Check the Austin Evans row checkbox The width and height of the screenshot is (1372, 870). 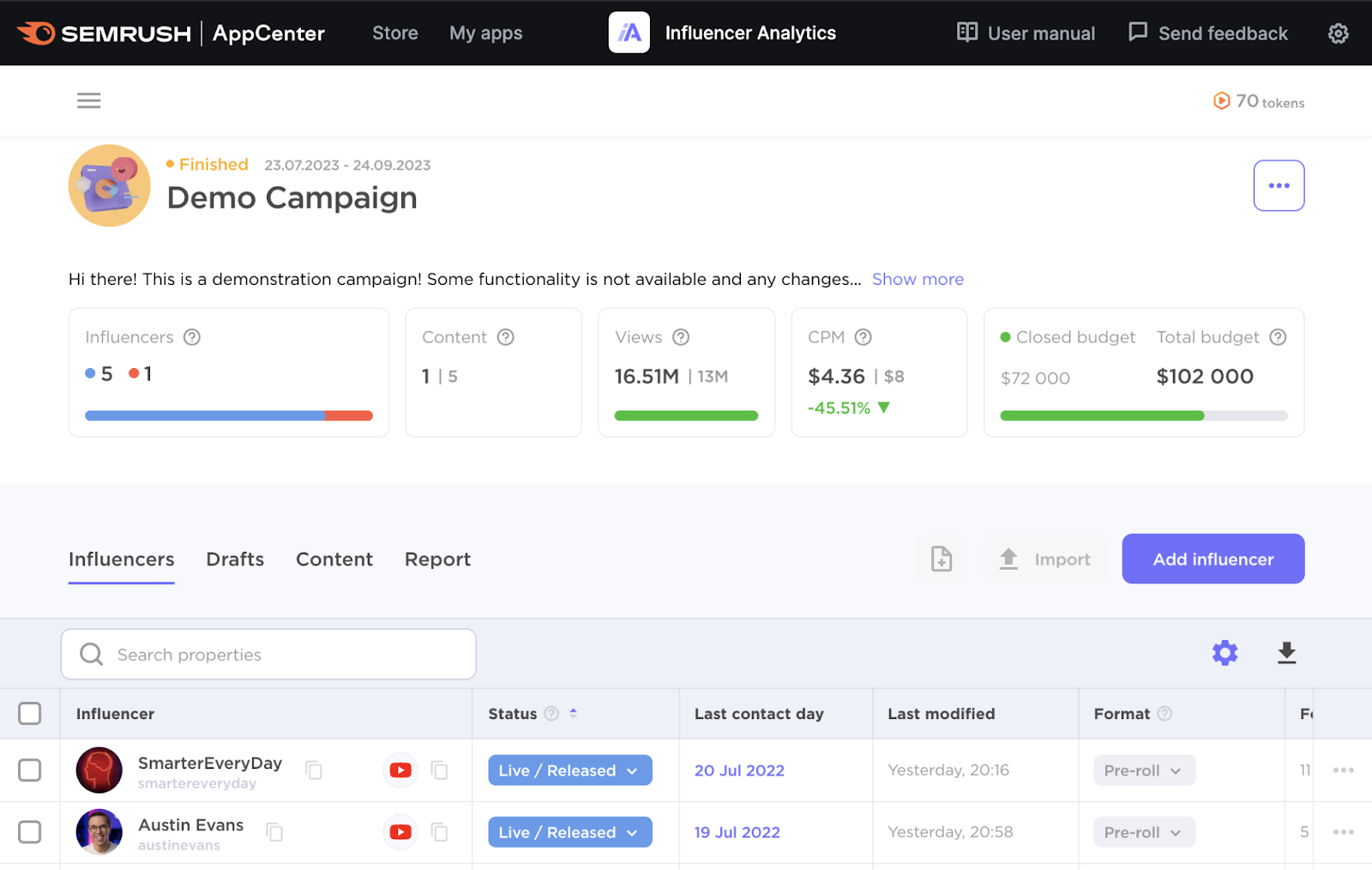(x=30, y=832)
